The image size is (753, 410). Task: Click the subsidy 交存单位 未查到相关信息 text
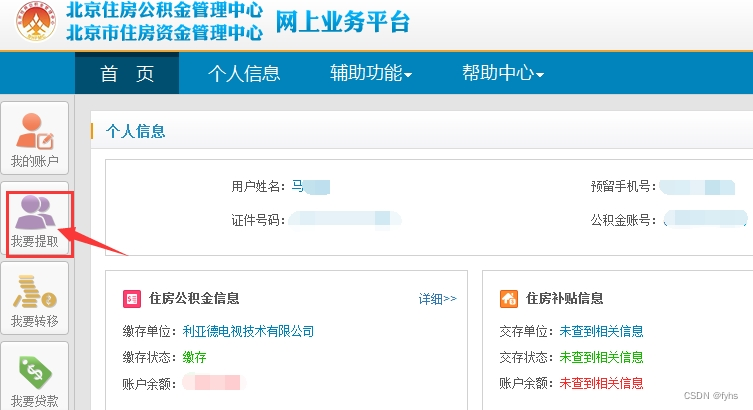tap(601, 331)
